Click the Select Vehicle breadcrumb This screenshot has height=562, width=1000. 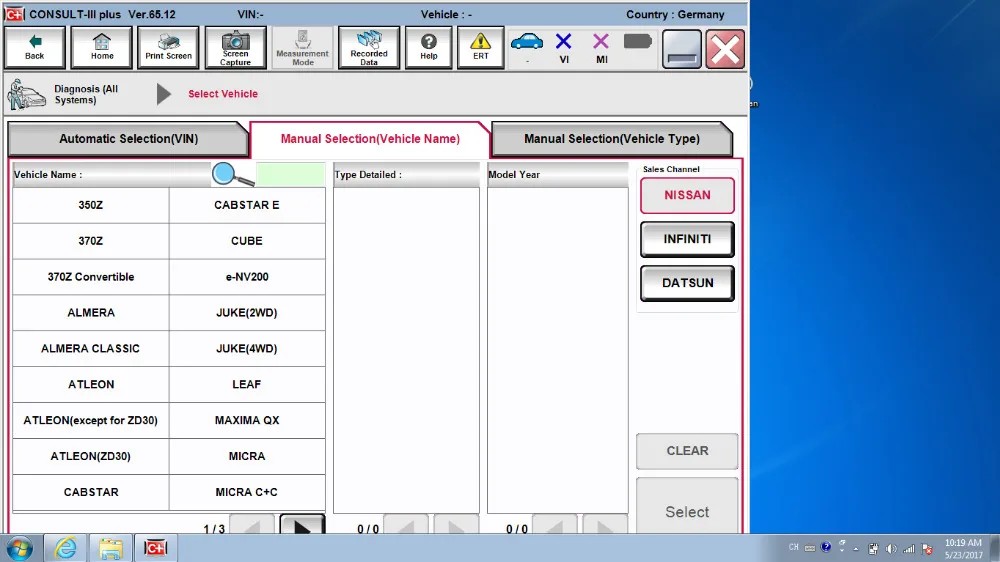point(223,94)
